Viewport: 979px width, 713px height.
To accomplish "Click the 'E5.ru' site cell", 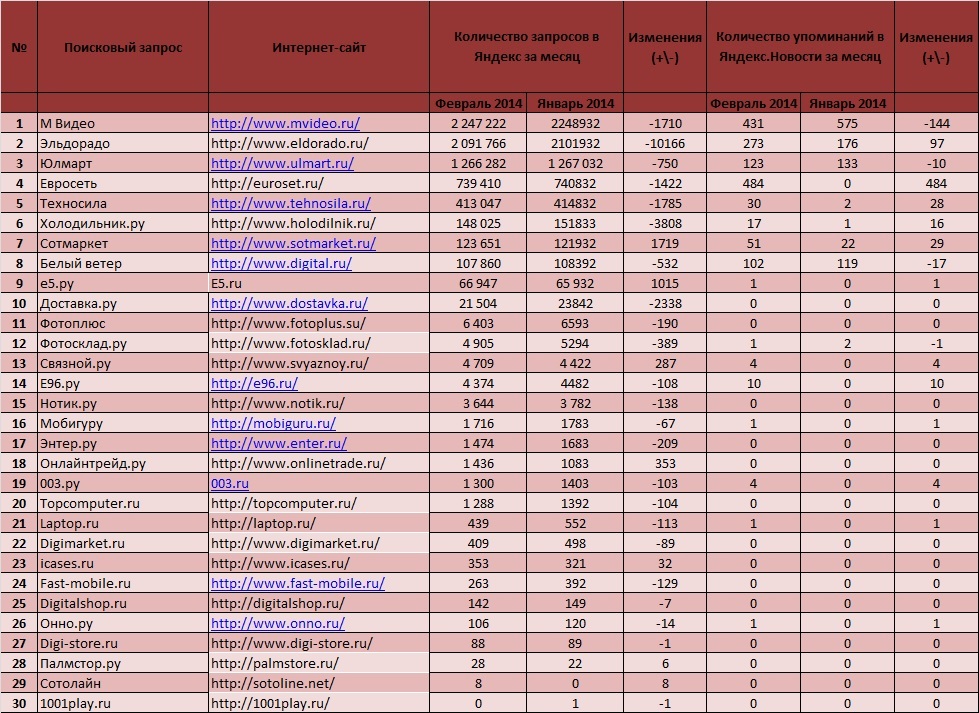I will pos(319,283).
